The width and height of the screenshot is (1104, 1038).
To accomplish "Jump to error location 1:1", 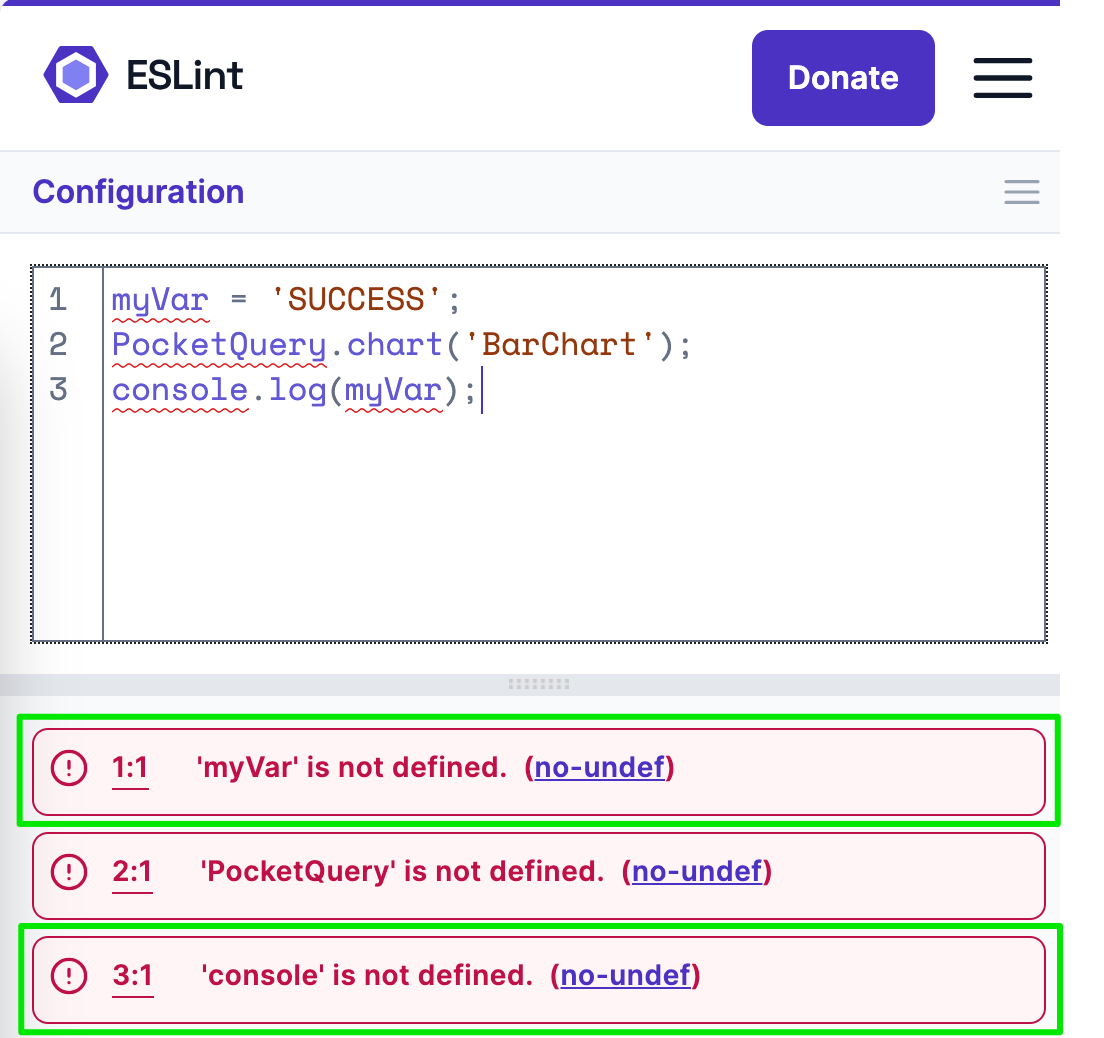I will point(130,768).
